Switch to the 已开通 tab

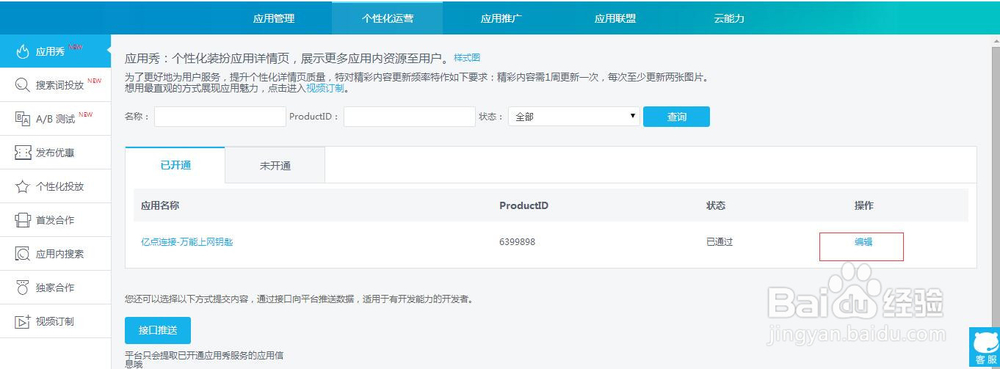175,165
